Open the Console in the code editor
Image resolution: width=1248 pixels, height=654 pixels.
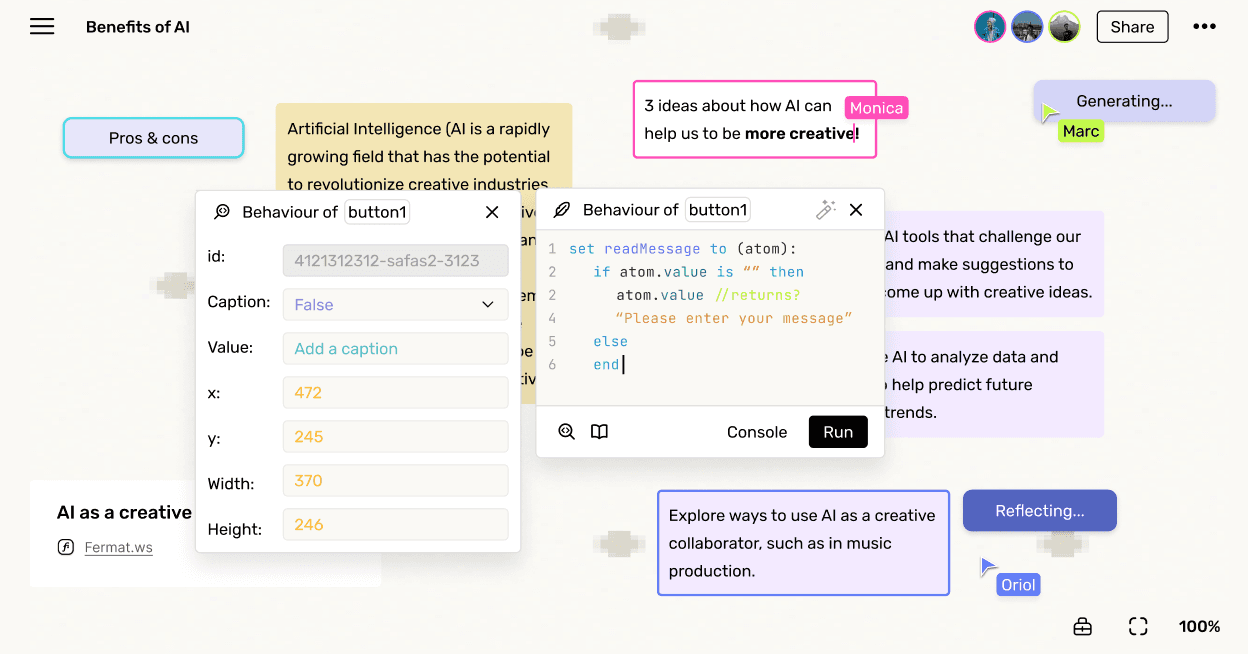coord(756,431)
